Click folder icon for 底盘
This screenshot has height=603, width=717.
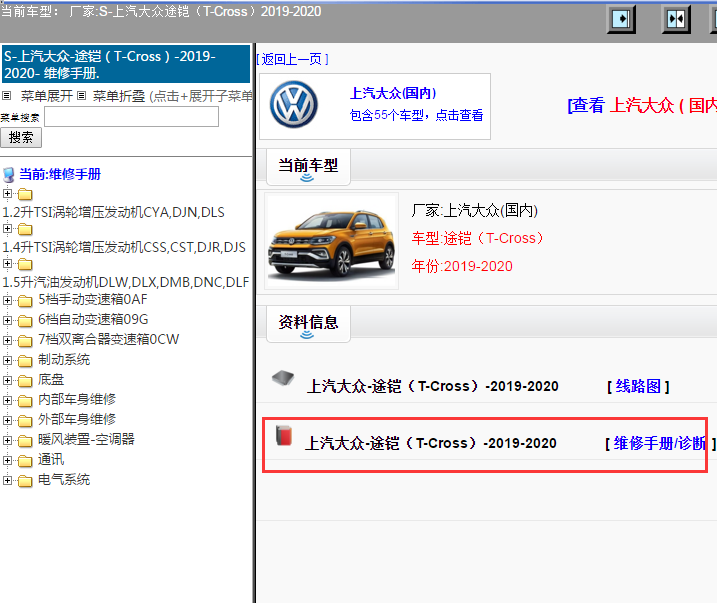[25, 380]
